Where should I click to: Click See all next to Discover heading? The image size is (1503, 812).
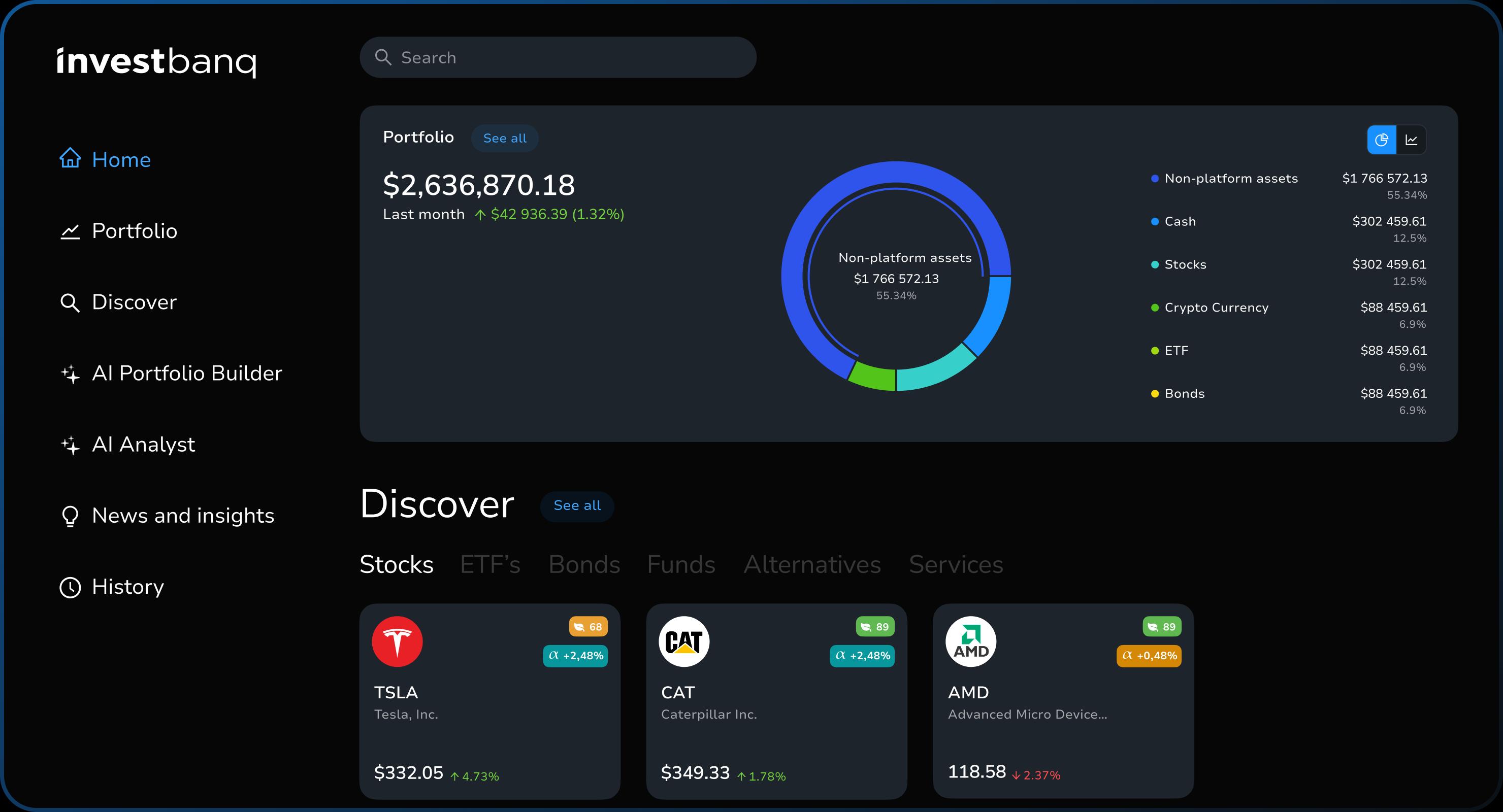577,506
